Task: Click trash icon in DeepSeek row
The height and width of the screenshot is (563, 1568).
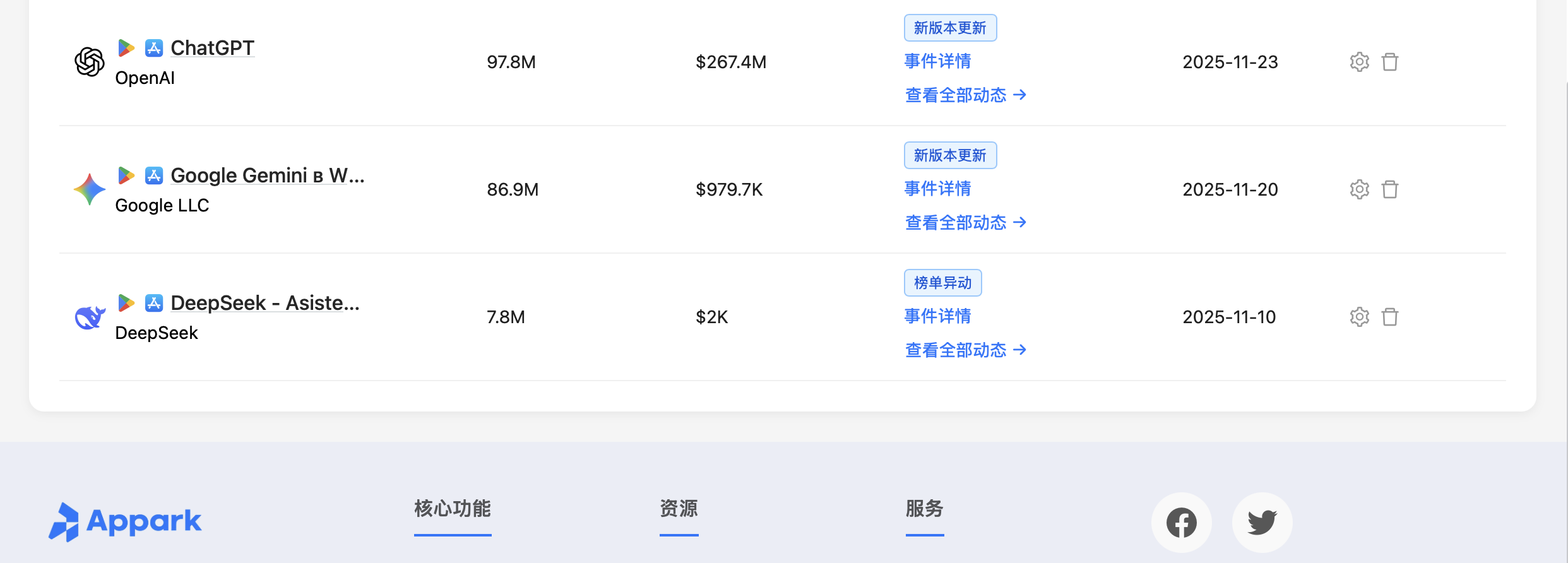Action: (1389, 317)
